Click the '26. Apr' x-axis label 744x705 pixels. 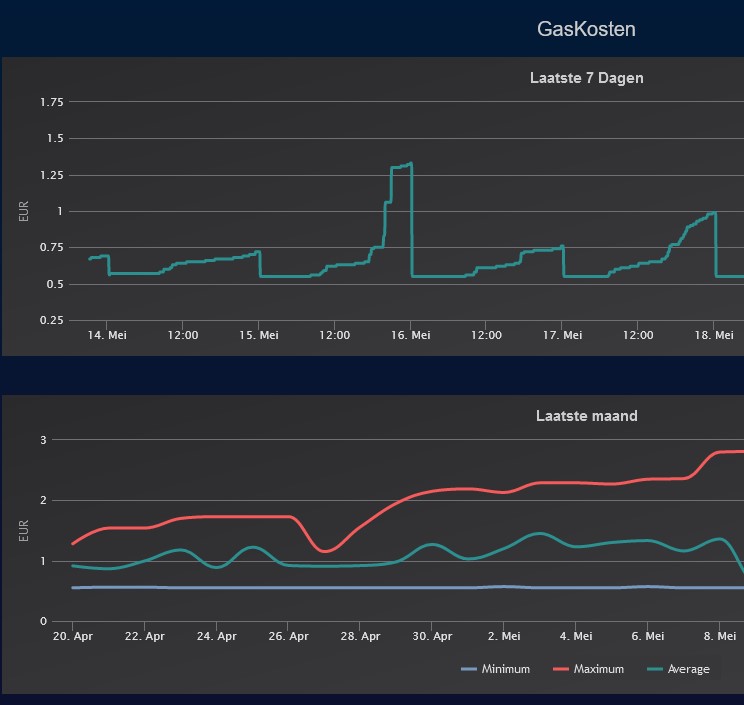[x=288, y=636]
